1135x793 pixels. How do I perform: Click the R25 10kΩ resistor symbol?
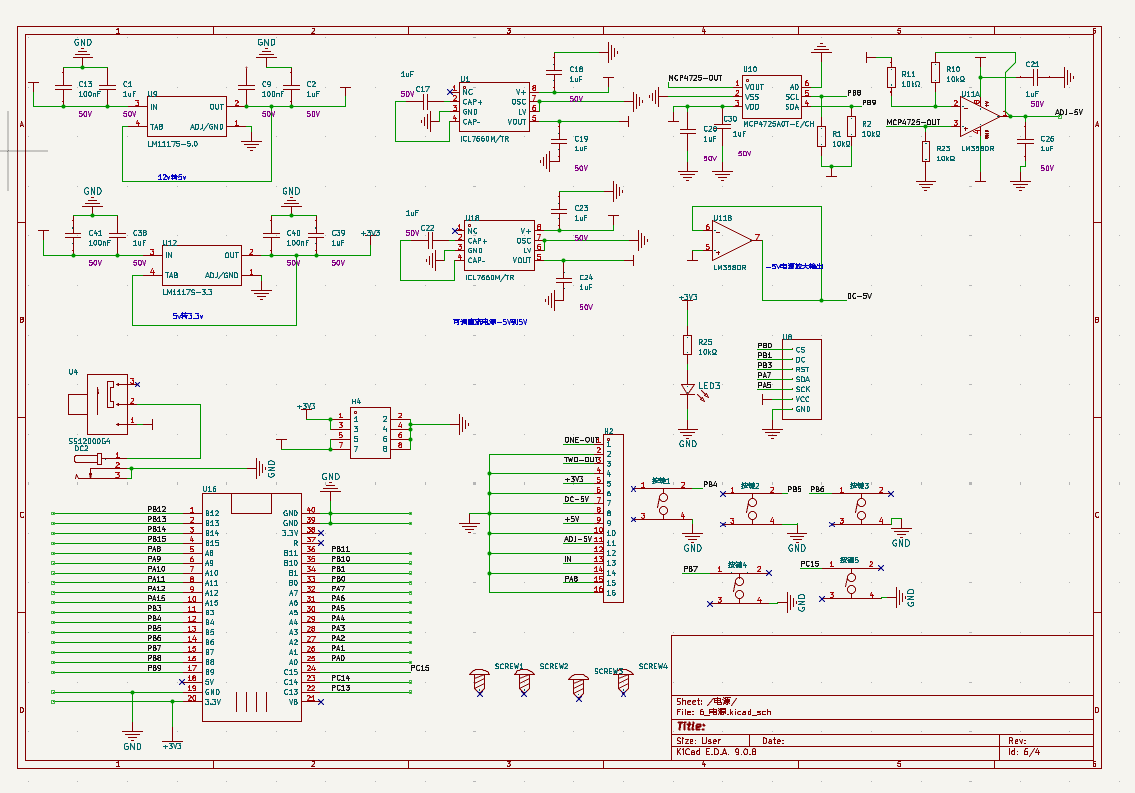[x=687, y=345]
